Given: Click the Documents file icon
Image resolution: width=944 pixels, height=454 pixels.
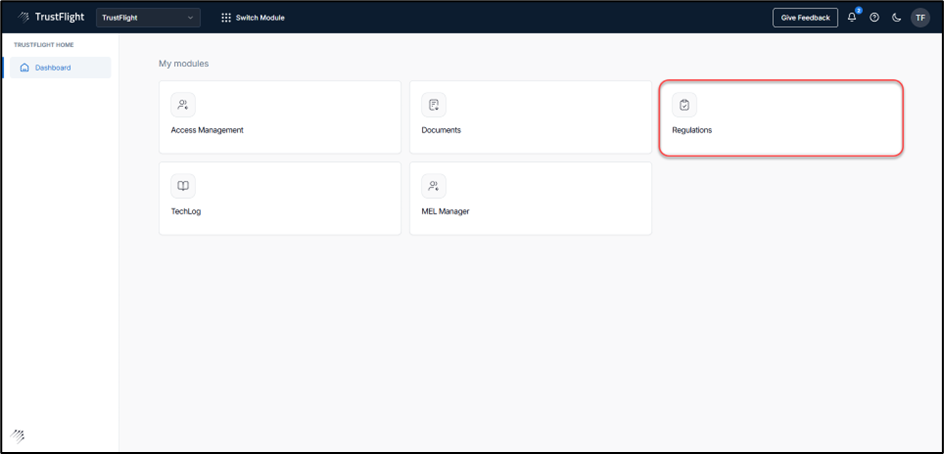Looking at the screenshot, I should click(x=433, y=105).
